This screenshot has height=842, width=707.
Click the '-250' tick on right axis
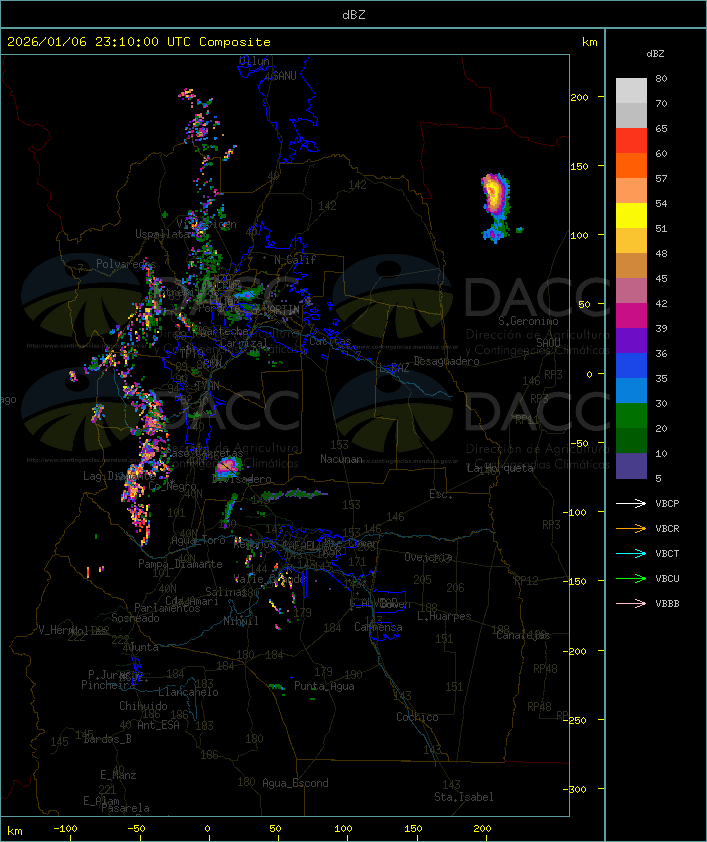coord(574,720)
